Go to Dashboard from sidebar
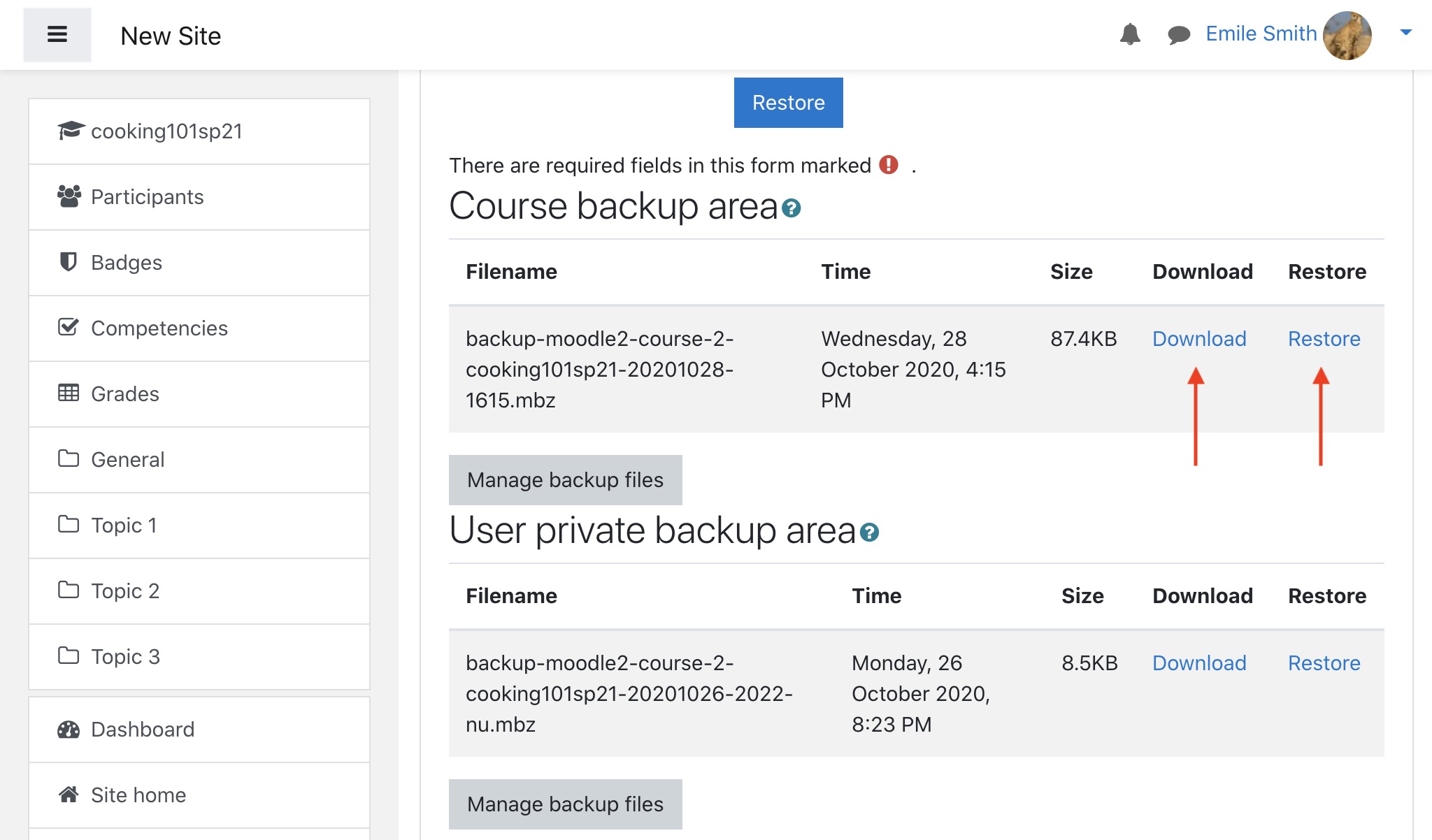 tap(142, 729)
